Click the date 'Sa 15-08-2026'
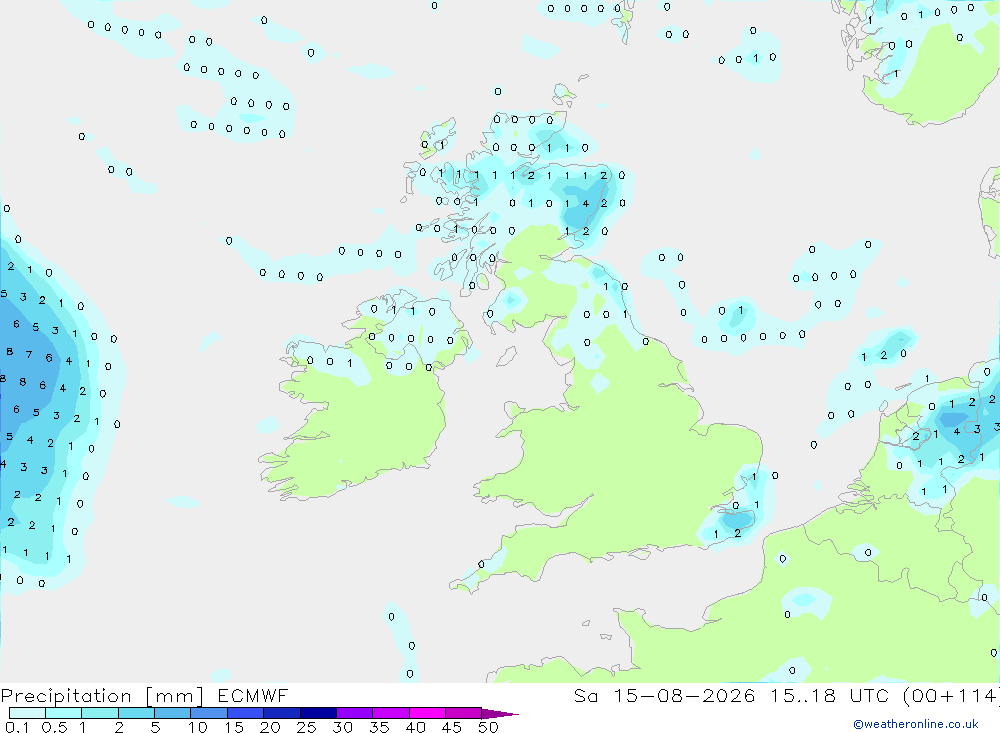Image resolution: width=1000 pixels, height=733 pixels. [664, 695]
